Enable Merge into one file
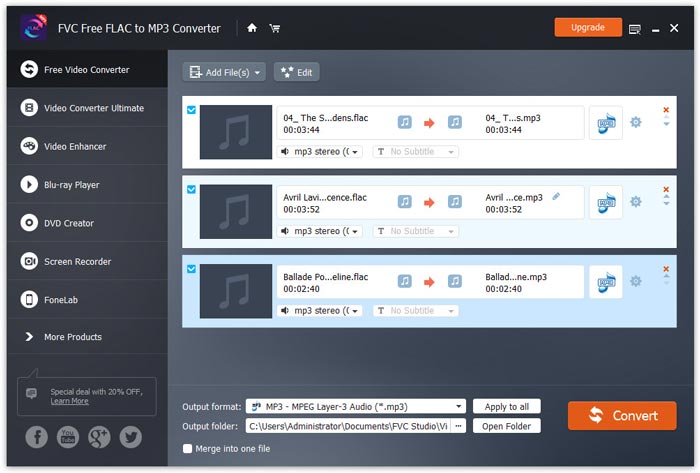This screenshot has width=700, height=473. 188,448
